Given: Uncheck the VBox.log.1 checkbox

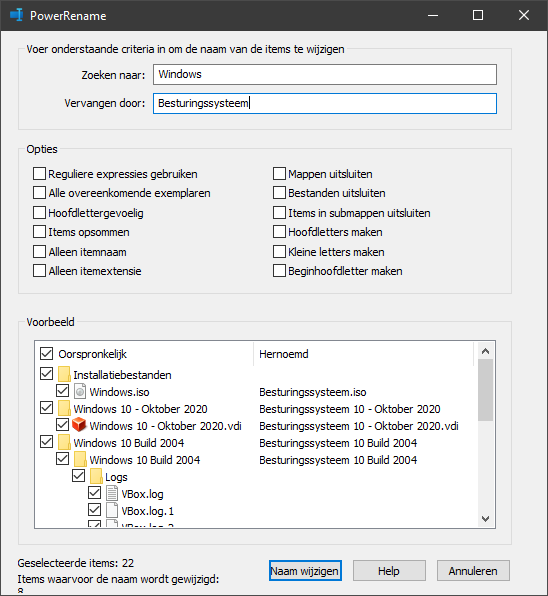Looking at the screenshot, I should [x=94, y=509].
